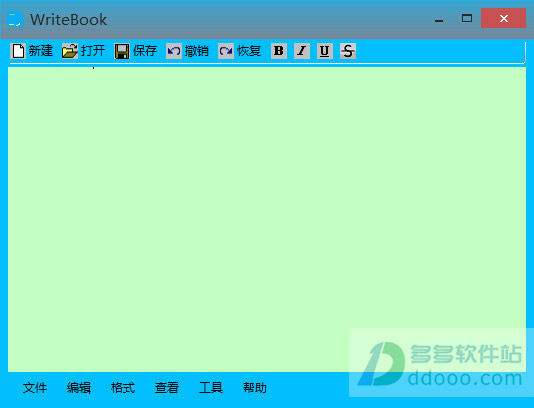Maximize the WriteBook window

pyautogui.click(x=467, y=18)
